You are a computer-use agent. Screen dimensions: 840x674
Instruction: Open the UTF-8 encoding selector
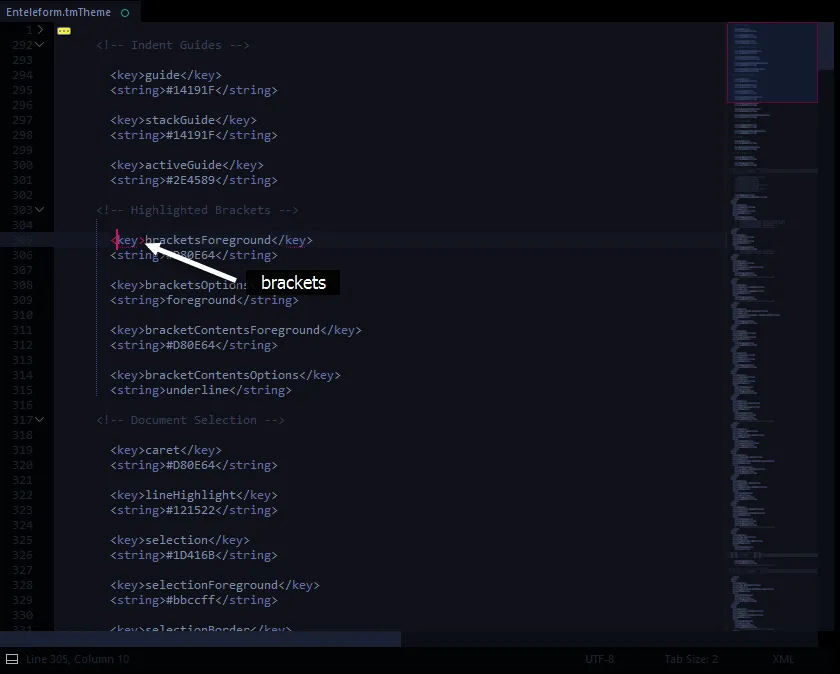599,659
